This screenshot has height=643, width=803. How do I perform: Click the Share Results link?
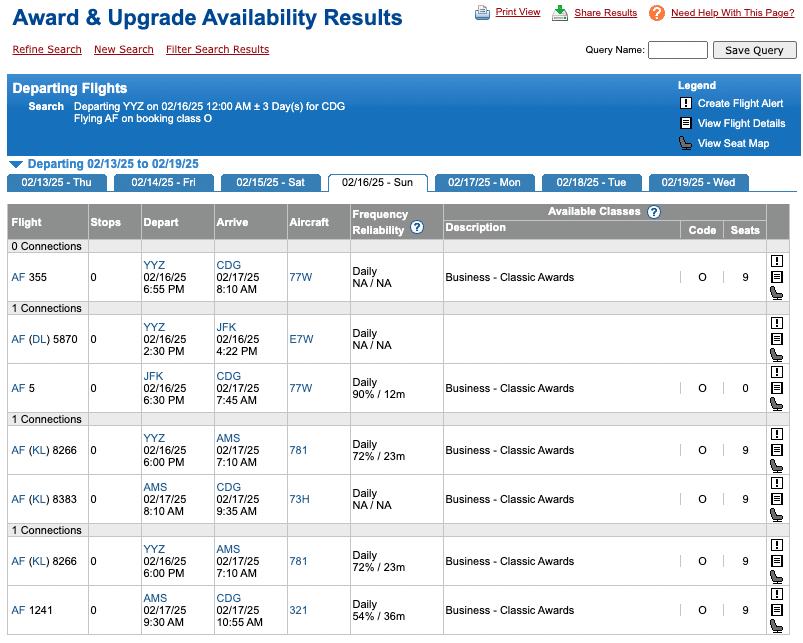[x=605, y=13]
